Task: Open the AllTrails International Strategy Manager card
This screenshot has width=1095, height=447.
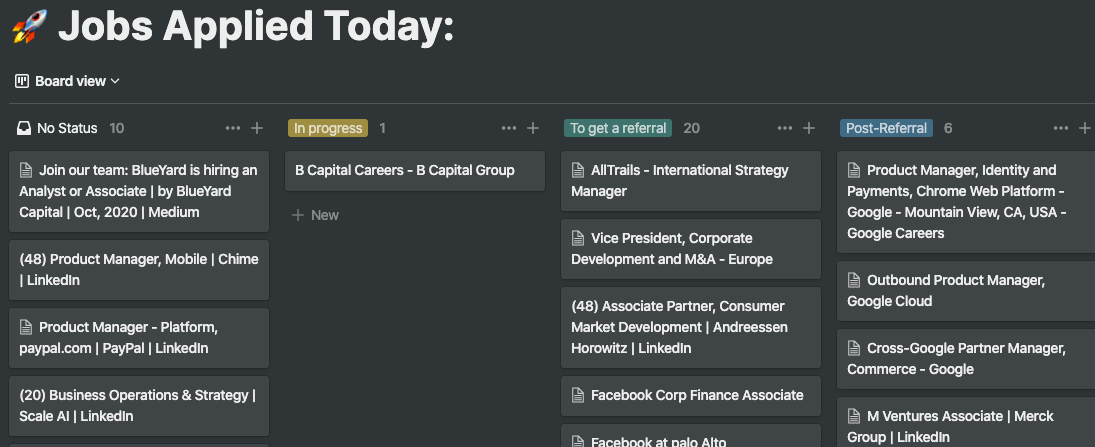Action: pyautogui.click(x=690, y=181)
